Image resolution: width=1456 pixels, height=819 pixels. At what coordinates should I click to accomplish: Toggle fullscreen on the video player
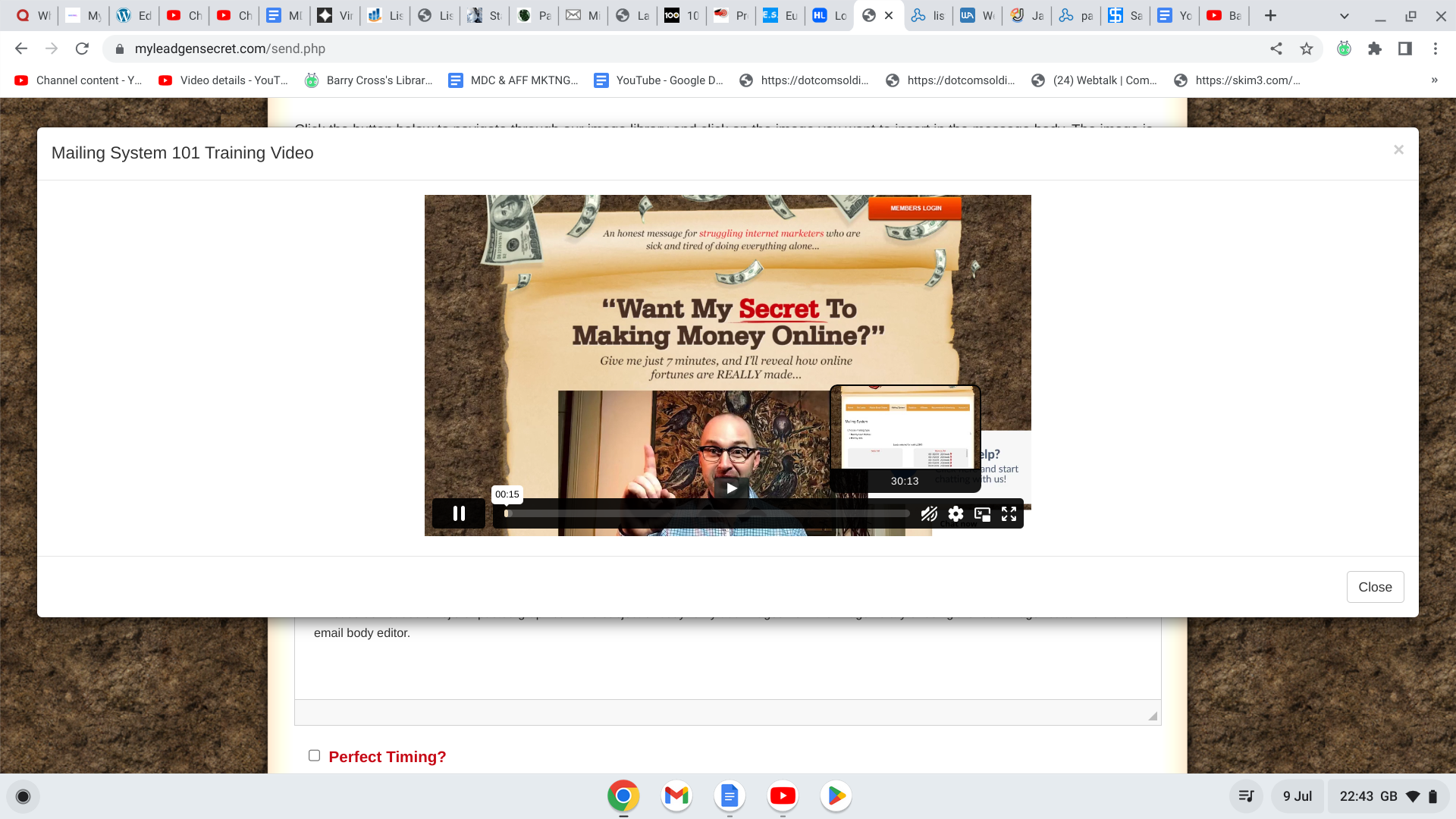coord(1009,513)
